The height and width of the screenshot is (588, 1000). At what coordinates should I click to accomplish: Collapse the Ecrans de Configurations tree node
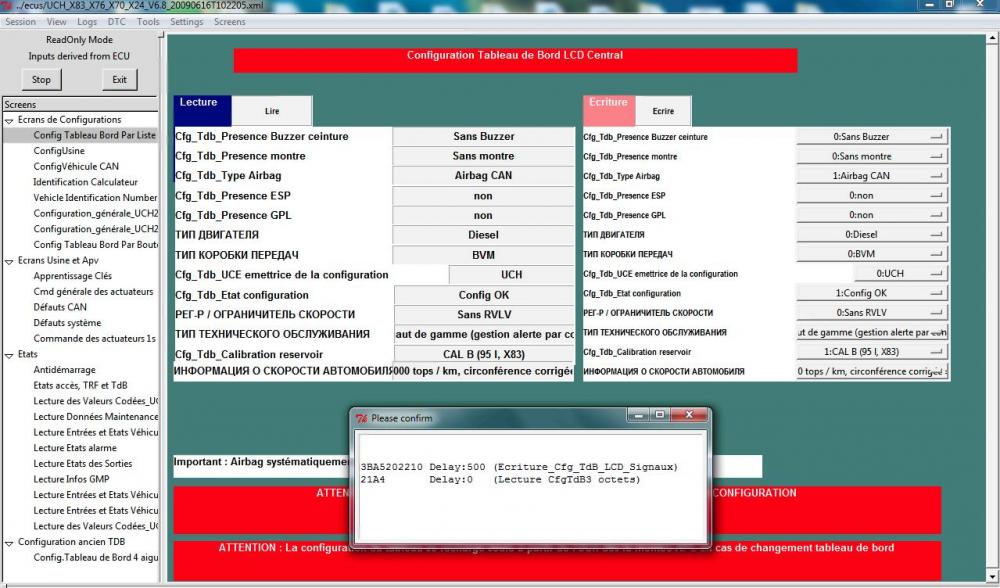coord(9,120)
